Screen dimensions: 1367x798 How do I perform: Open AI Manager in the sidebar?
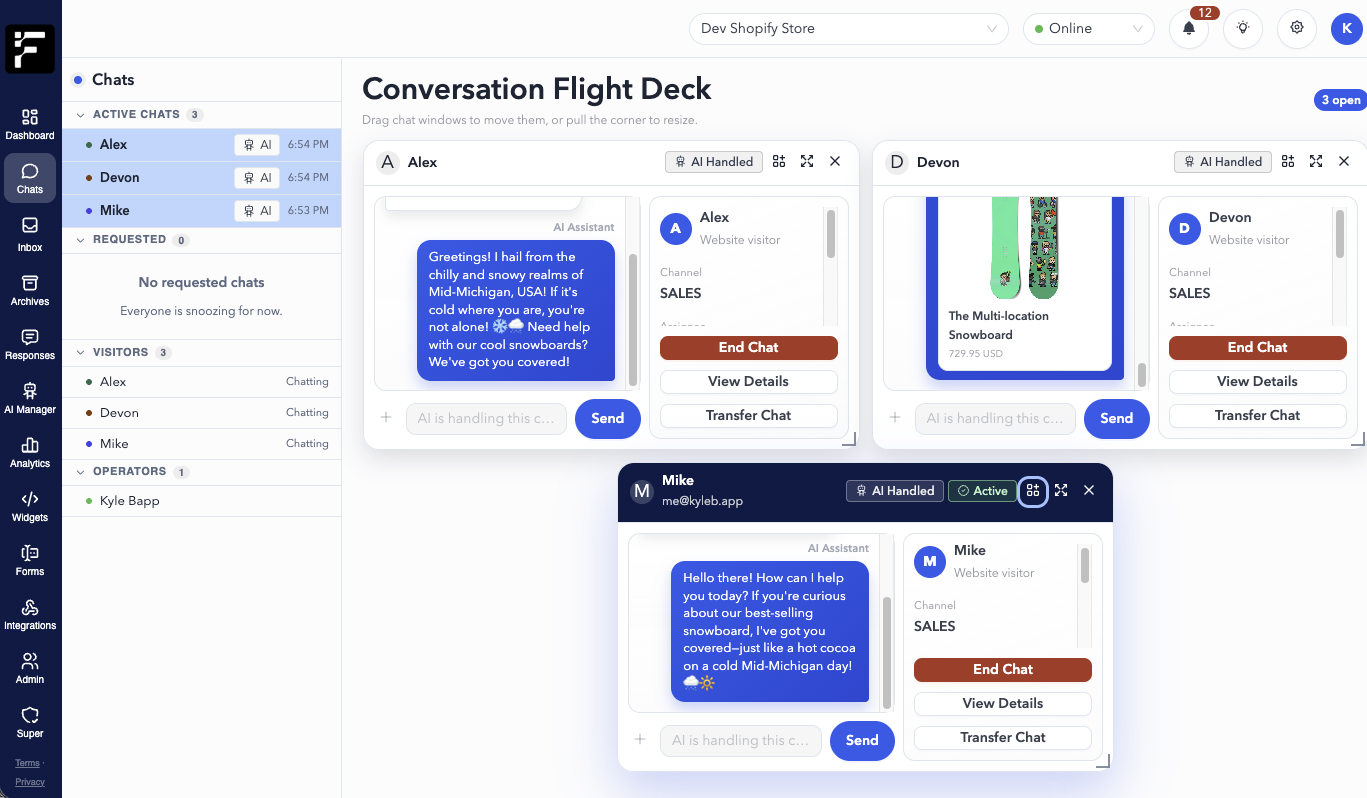click(30, 398)
